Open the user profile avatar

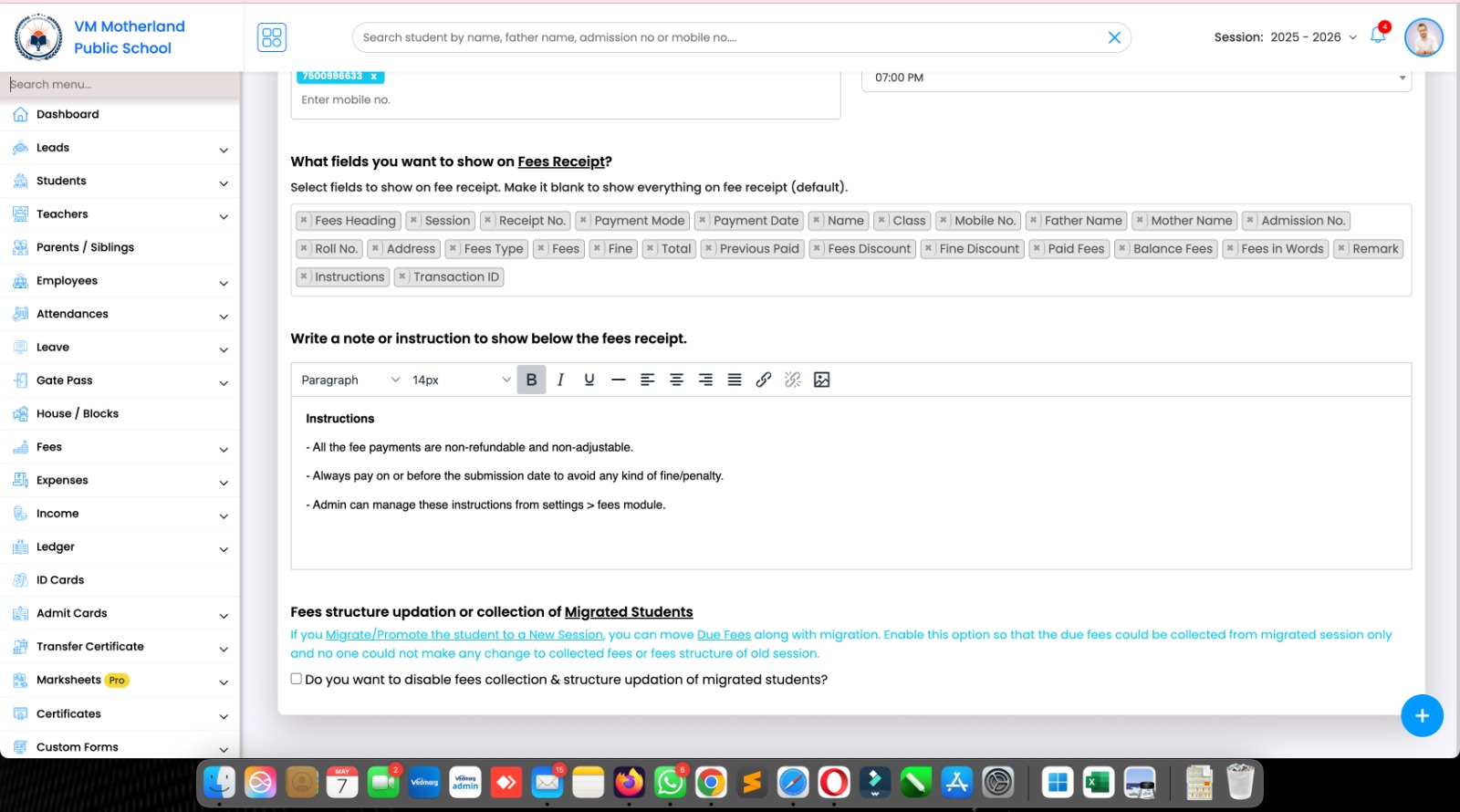[1423, 37]
